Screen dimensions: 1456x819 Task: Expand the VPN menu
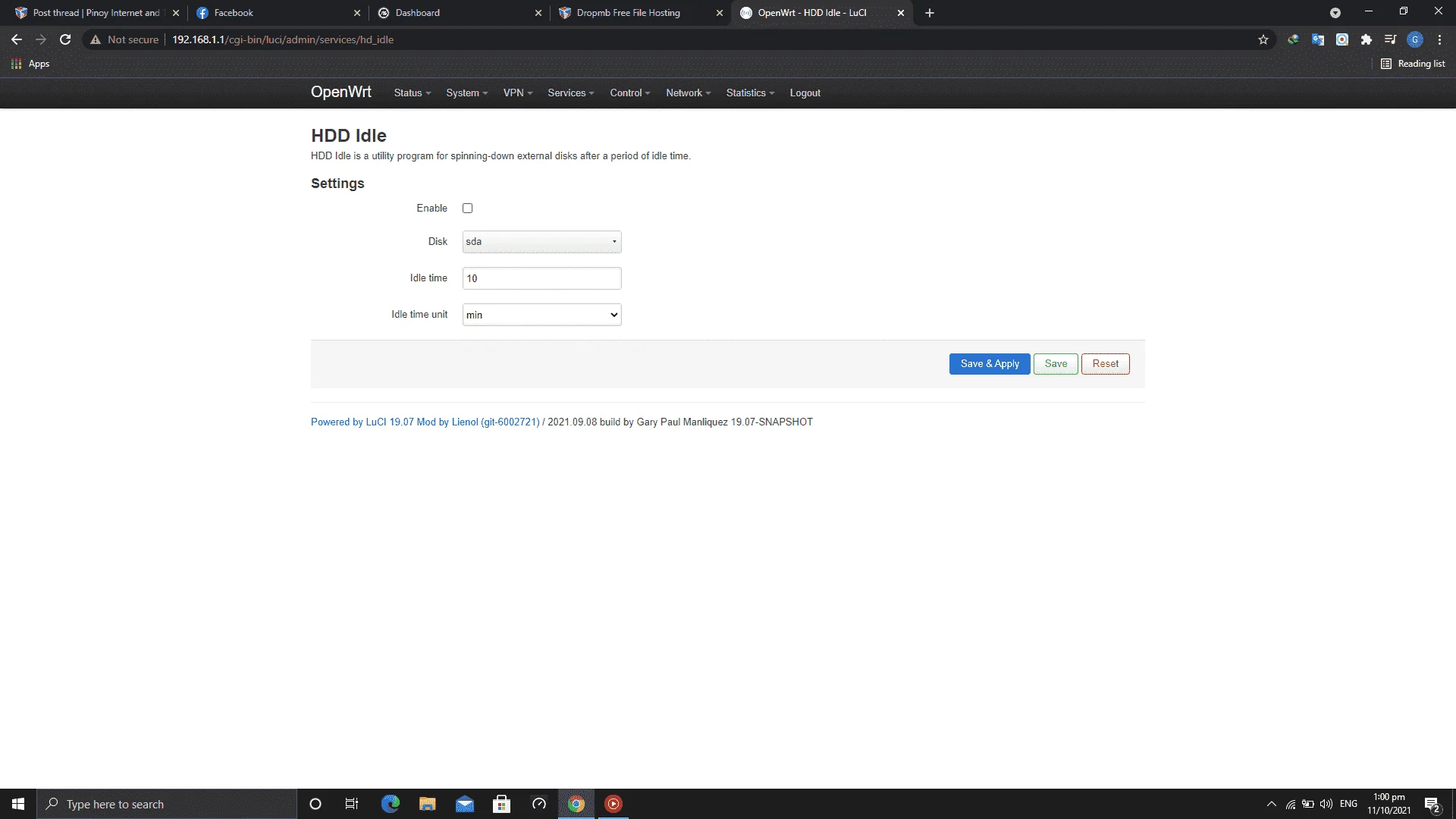(518, 93)
